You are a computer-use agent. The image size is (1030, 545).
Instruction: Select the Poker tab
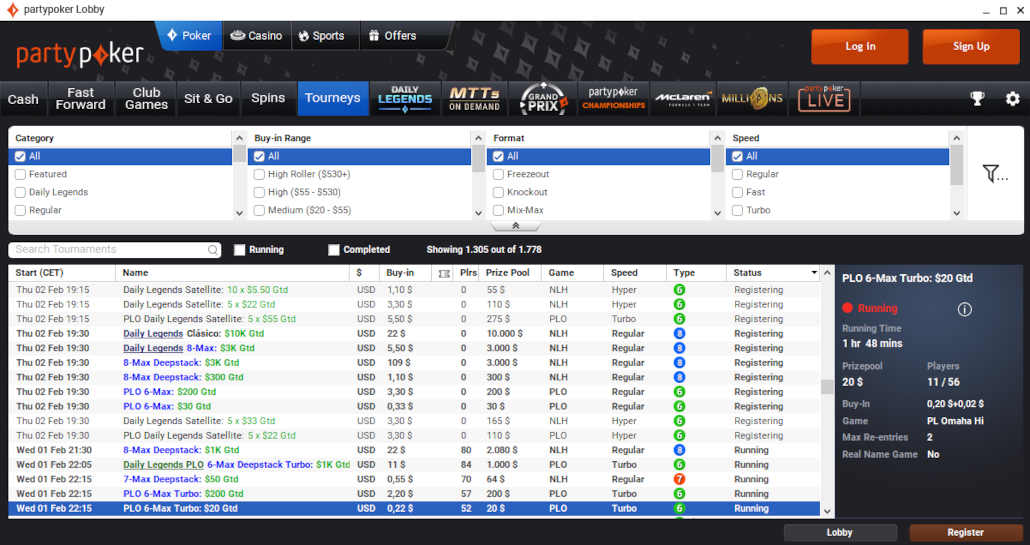189,35
